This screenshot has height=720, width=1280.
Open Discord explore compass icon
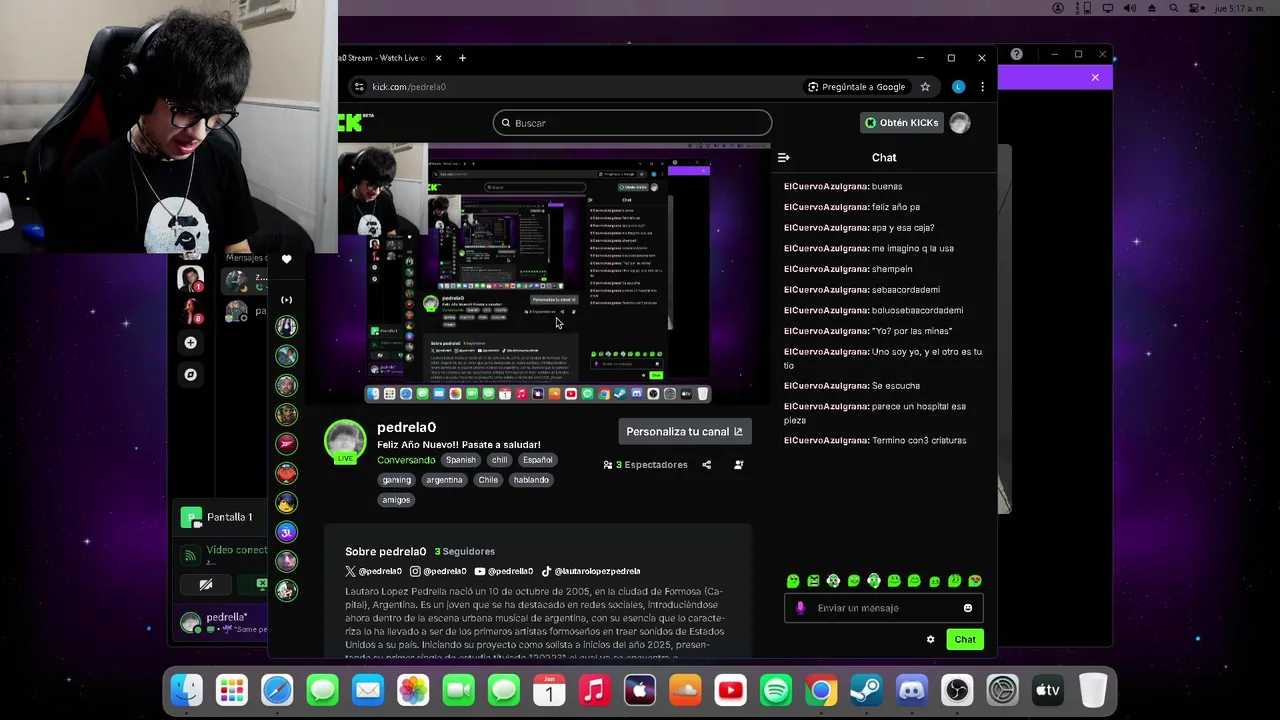click(190, 375)
